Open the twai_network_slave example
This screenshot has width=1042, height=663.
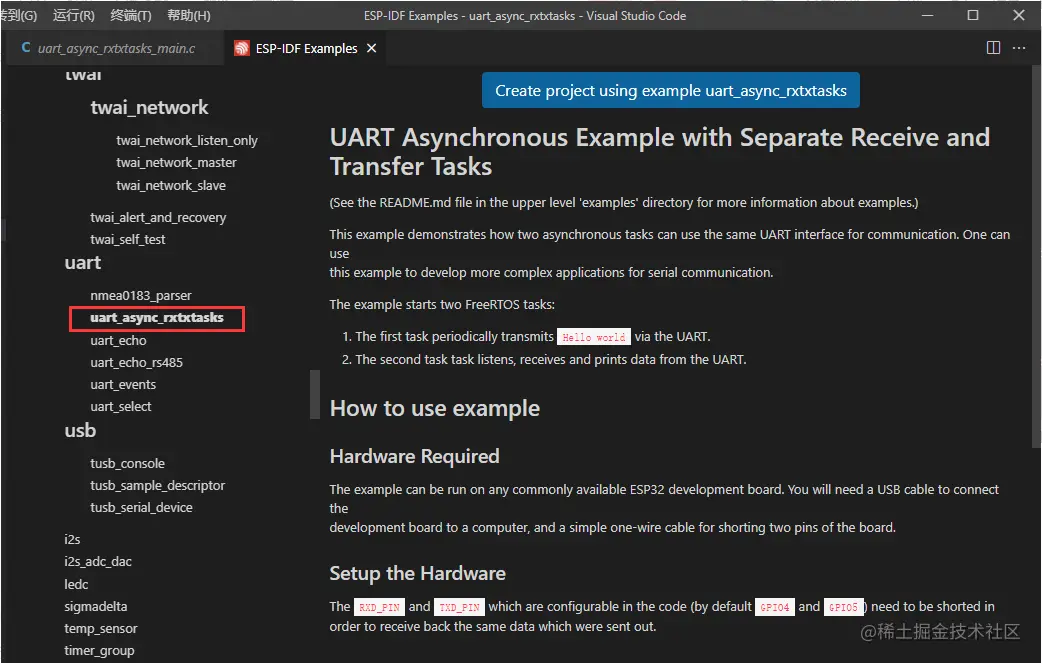pyautogui.click(x=171, y=185)
